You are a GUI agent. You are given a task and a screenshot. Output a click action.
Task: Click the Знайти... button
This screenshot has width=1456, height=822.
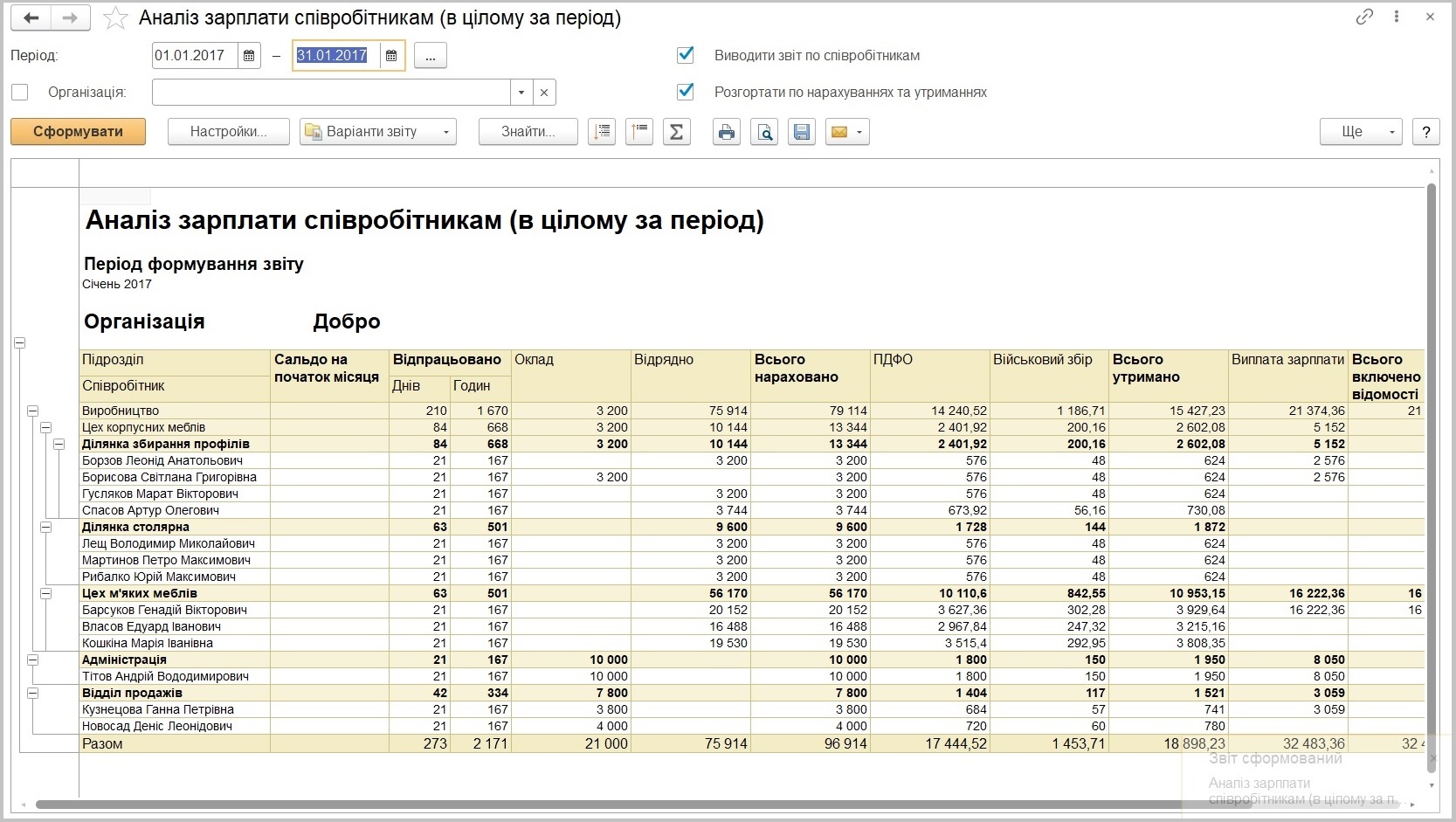coord(528,132)
